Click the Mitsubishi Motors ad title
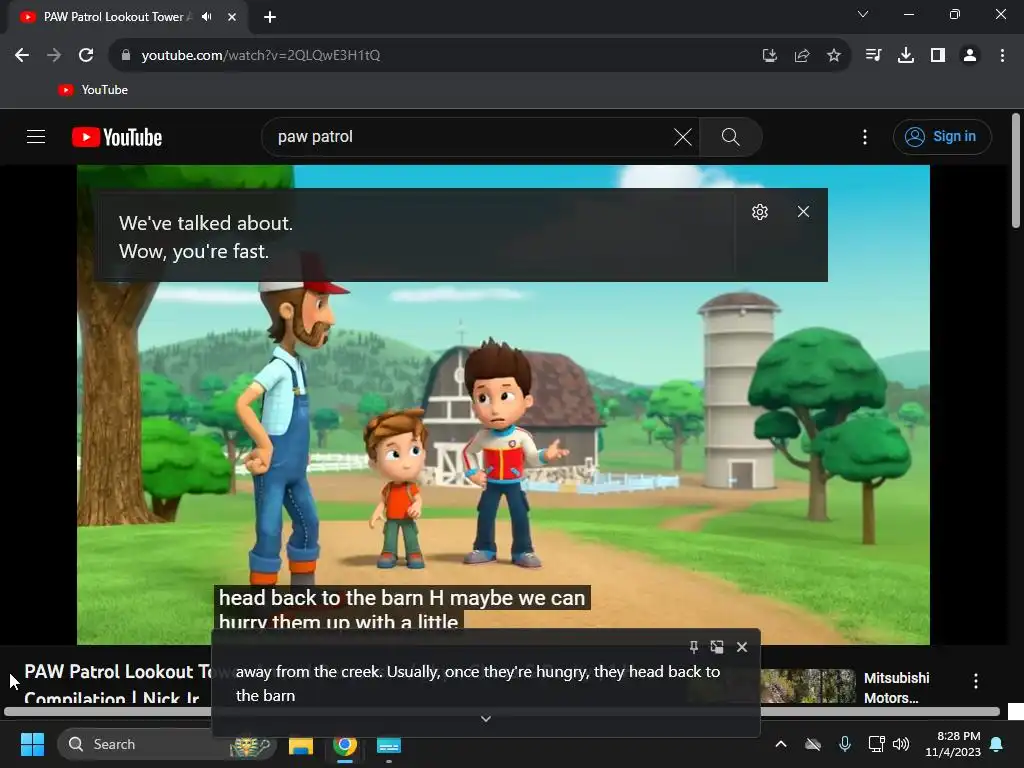The image size is (1024, 768). 896,688
